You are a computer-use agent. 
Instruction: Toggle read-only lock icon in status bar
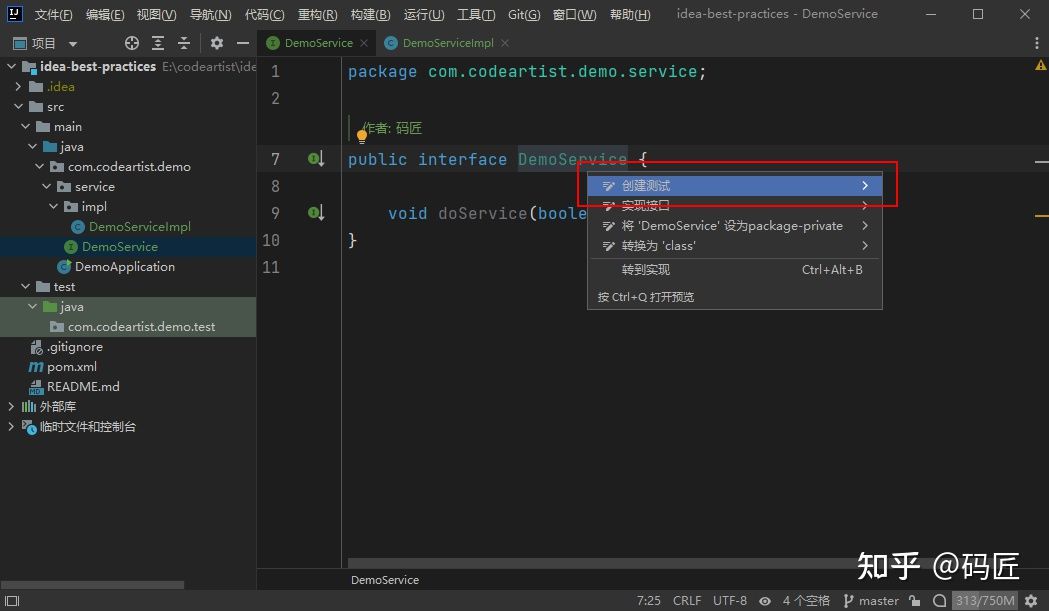click(915, 600)
